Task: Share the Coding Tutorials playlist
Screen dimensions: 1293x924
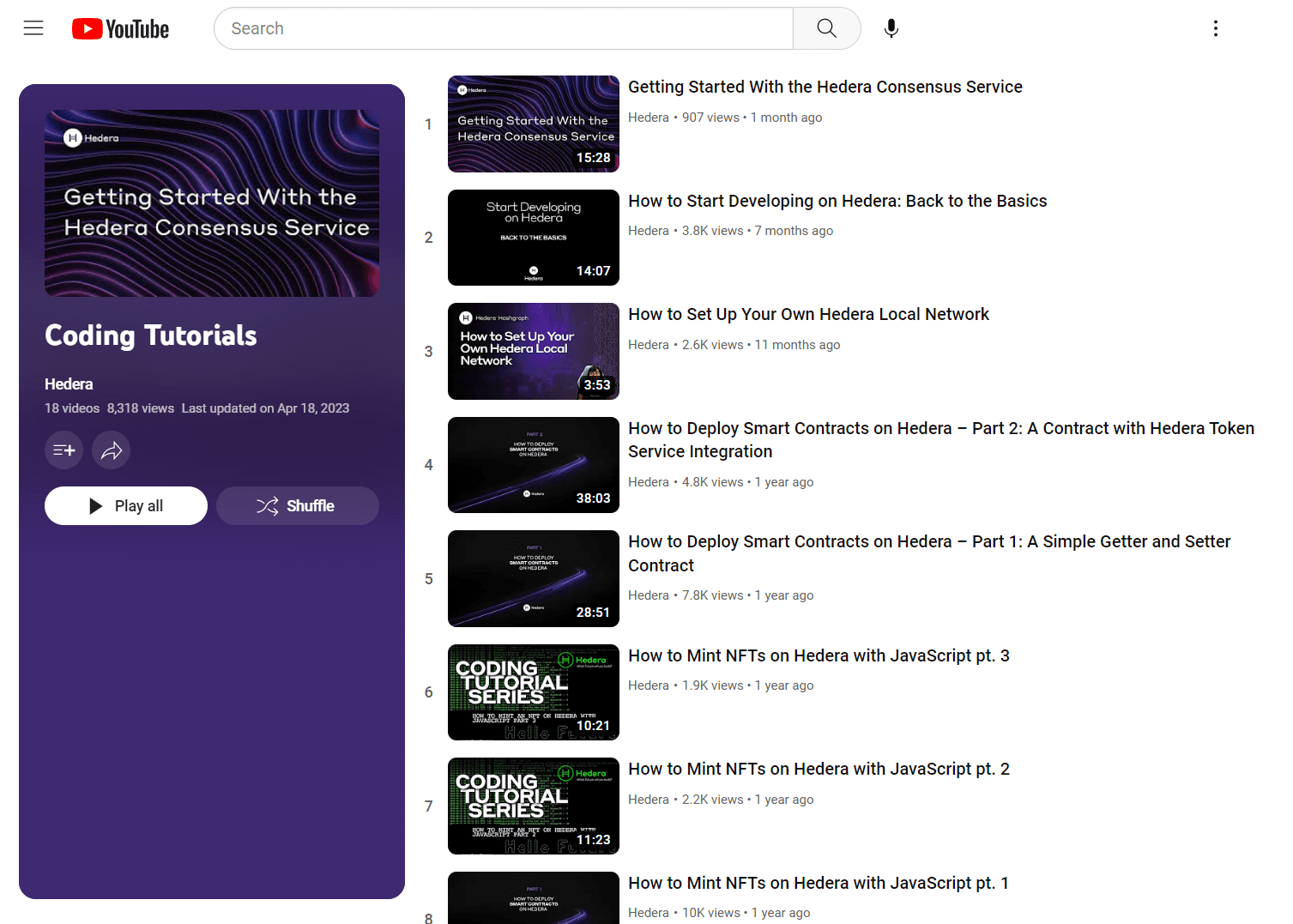Action: coord(112,450)
